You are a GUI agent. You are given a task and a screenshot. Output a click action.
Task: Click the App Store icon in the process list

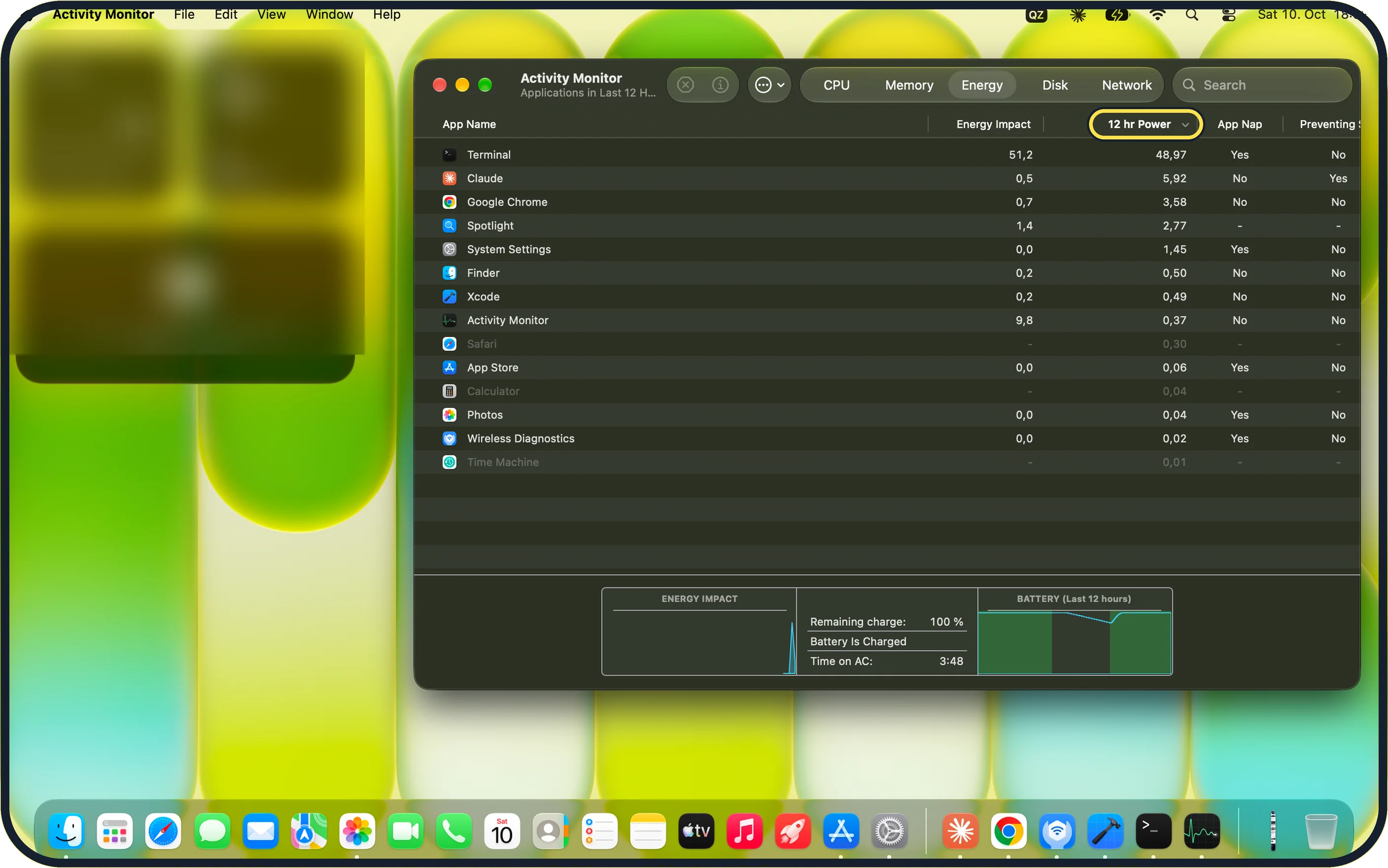click(x=450, y=367)
